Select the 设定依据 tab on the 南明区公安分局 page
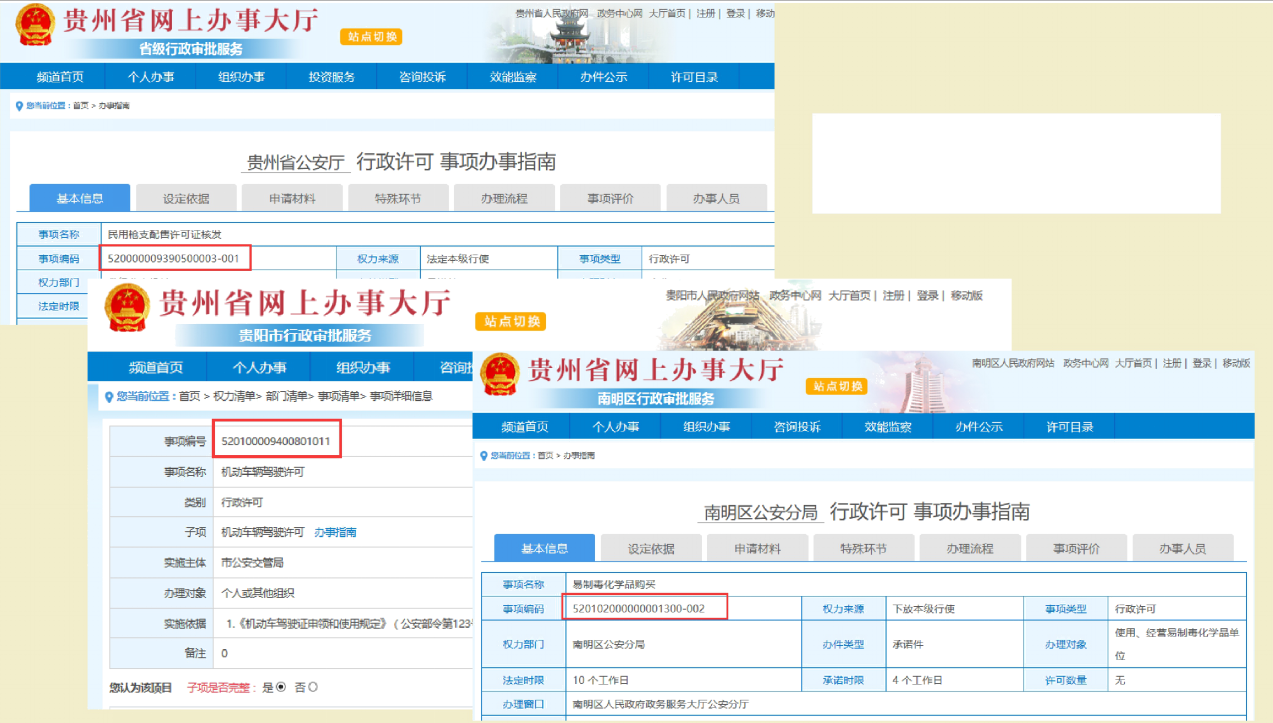The height and width of the screenshot is (723, 1273). pyautogui.click(x=651, y=548)
